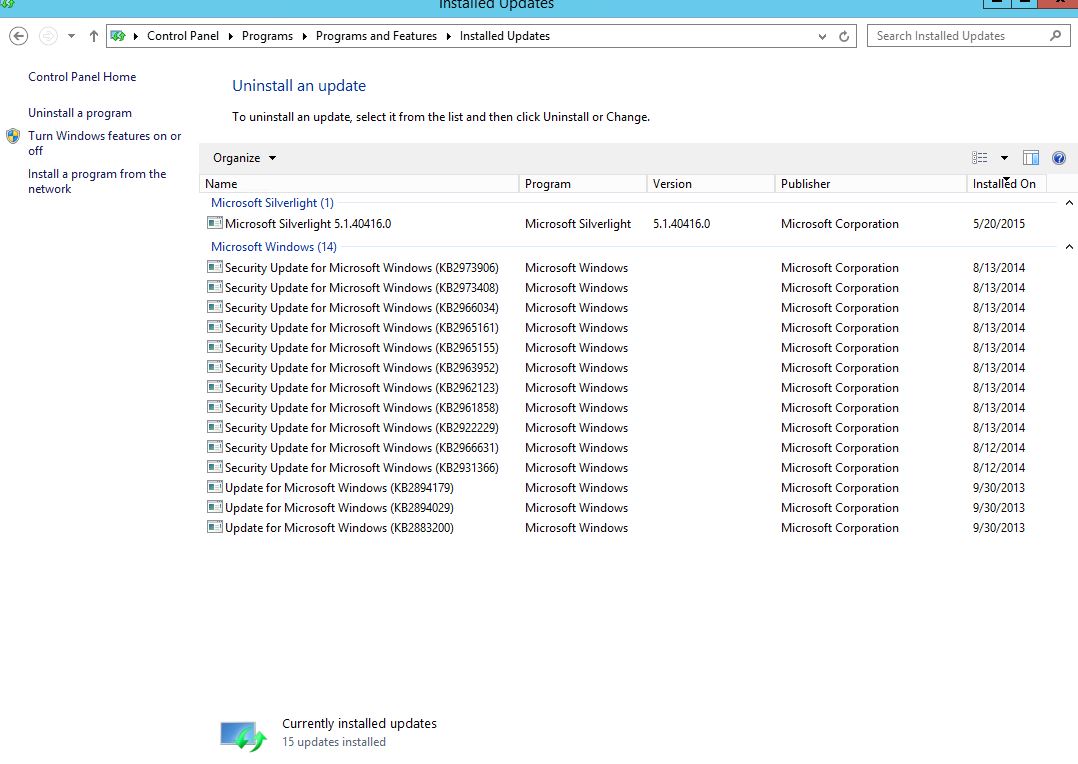Select Security Update KB2931366
The image size is (1078, 764).
coord(362,467)
